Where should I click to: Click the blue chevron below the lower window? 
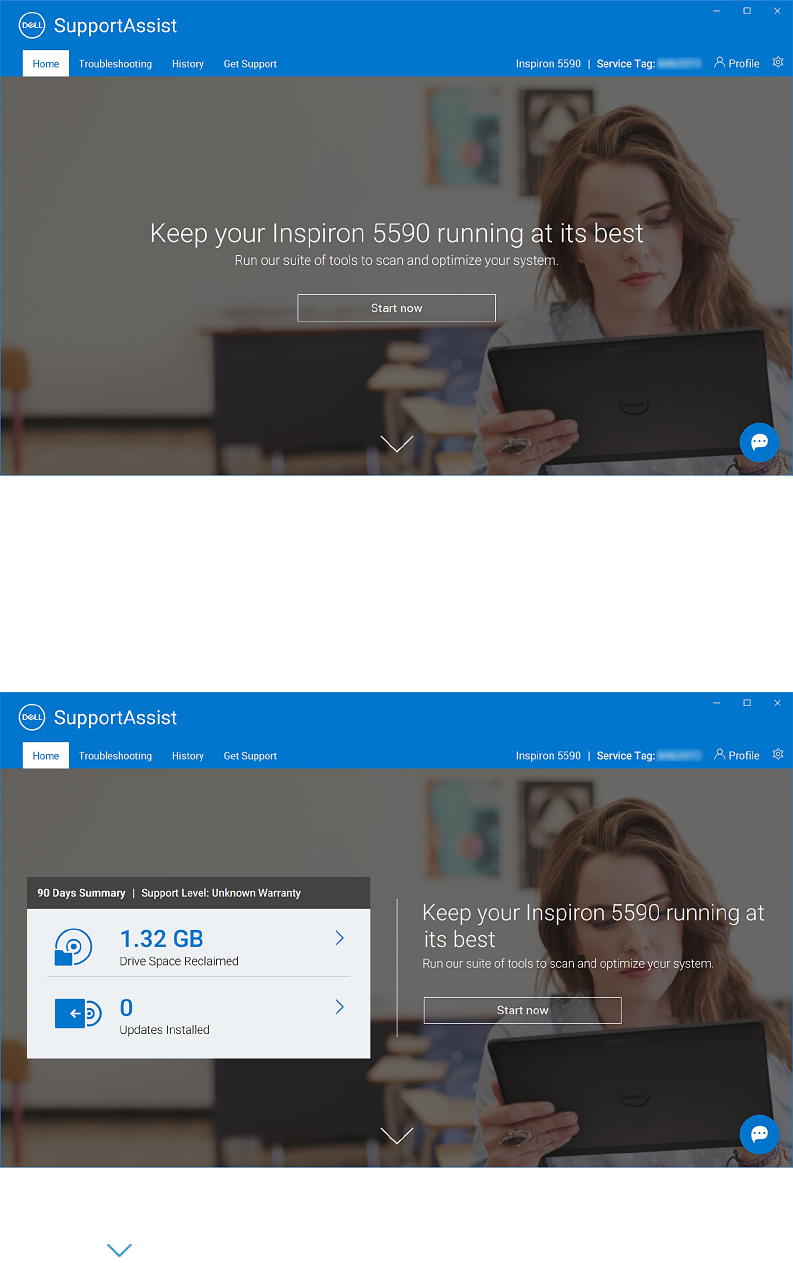click(x=119, y=1250)
